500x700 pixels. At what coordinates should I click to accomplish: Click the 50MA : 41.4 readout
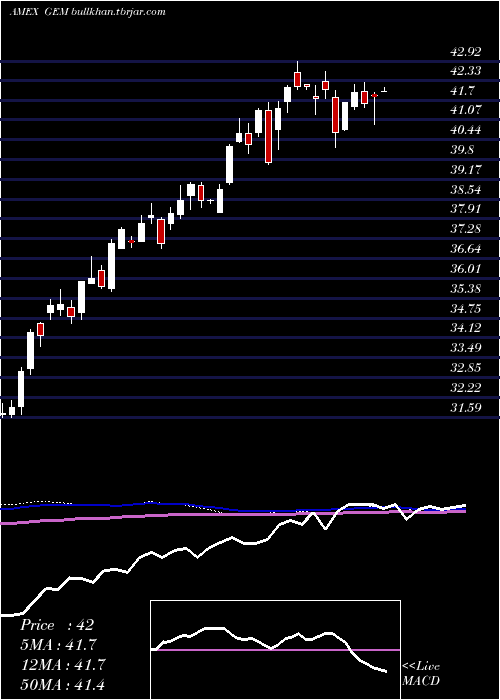pos(63,685)
